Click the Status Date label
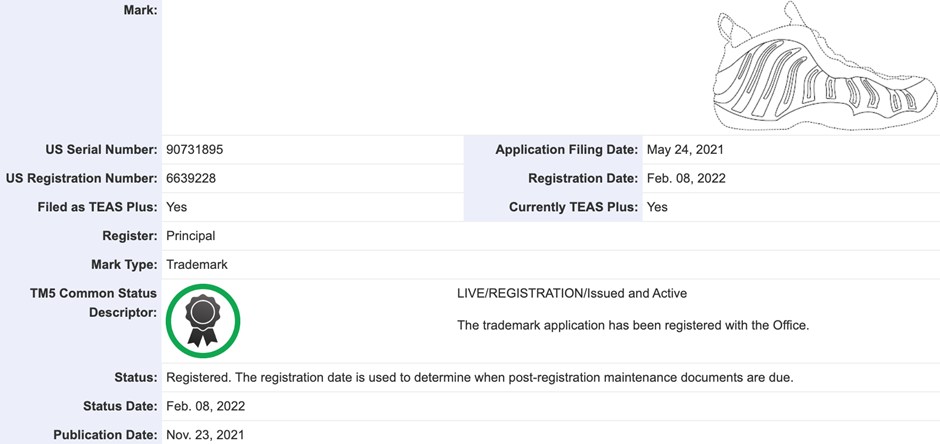Viewport: 940px width, 444px height. point(120,407)
